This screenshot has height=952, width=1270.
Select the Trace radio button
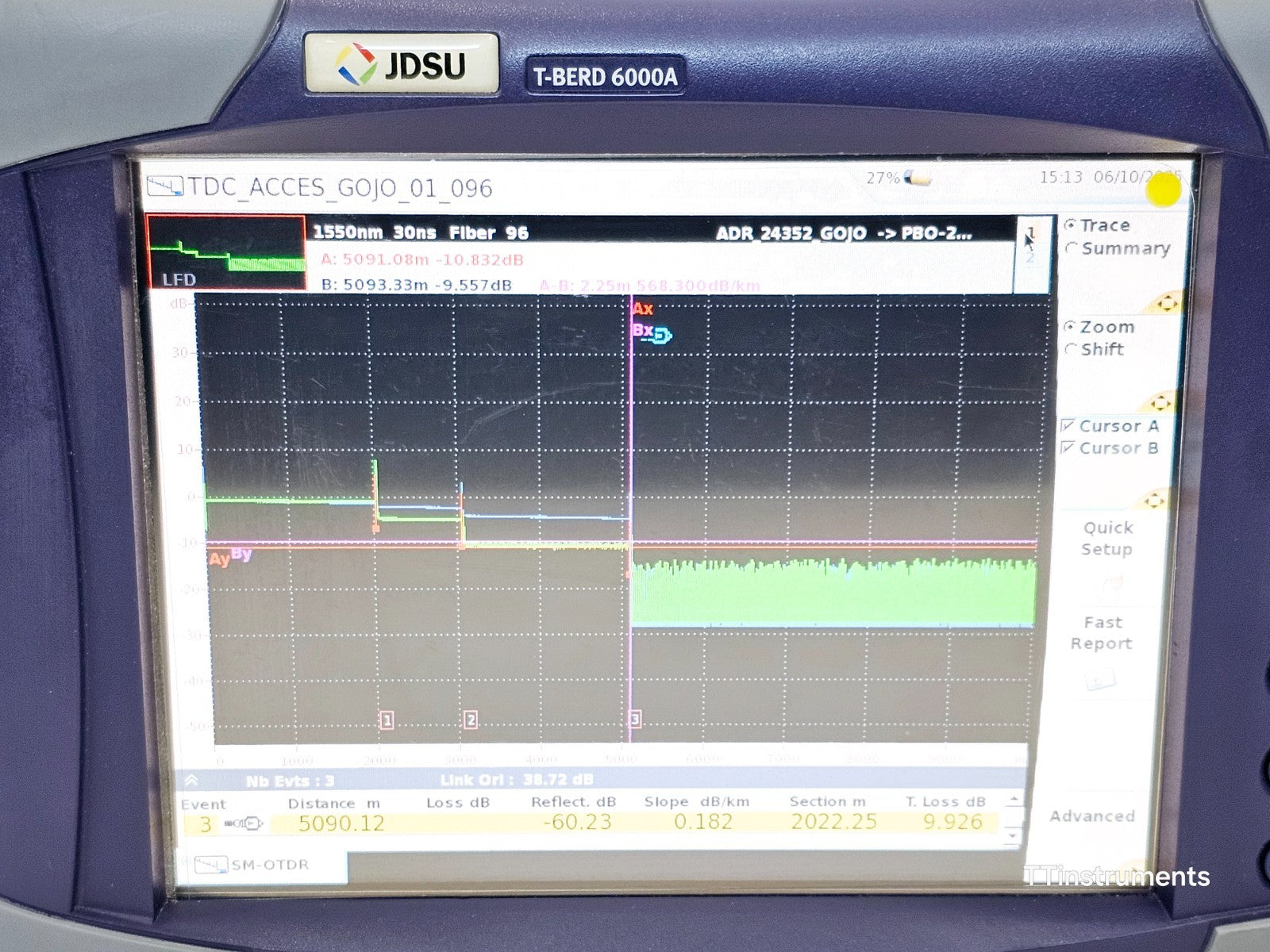pyautogui.click(x=1070, y=225)
